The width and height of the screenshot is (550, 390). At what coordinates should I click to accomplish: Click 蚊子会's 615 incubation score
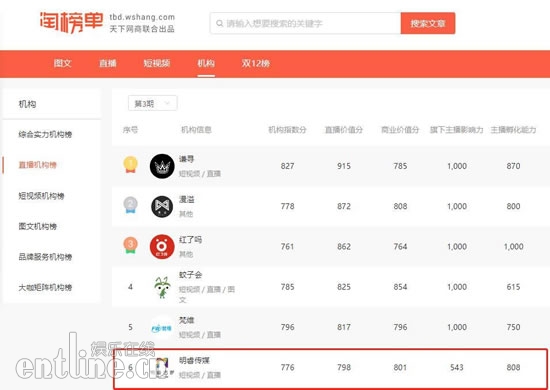513,287
